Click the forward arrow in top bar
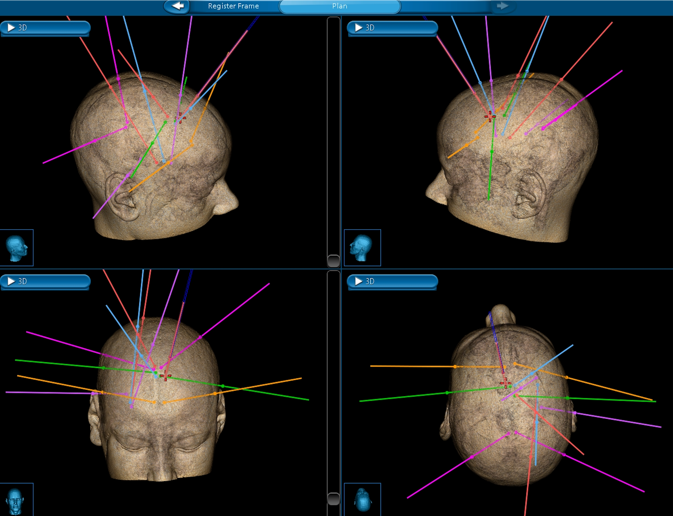Viewport: 673px width, 516px height. 502,6
